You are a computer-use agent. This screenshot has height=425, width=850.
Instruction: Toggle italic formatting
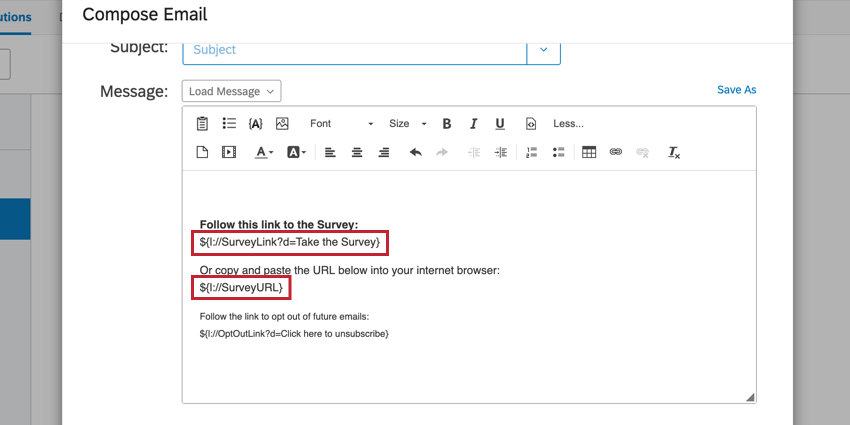[x=473, y=124]
